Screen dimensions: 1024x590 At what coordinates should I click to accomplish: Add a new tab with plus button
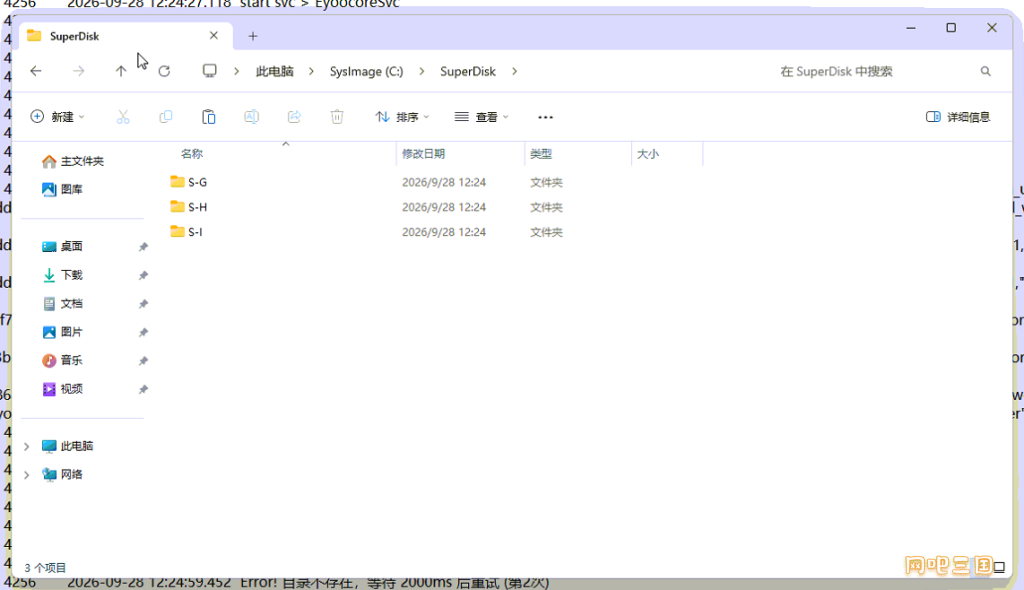pyautogui.click(x=253, y=37)
